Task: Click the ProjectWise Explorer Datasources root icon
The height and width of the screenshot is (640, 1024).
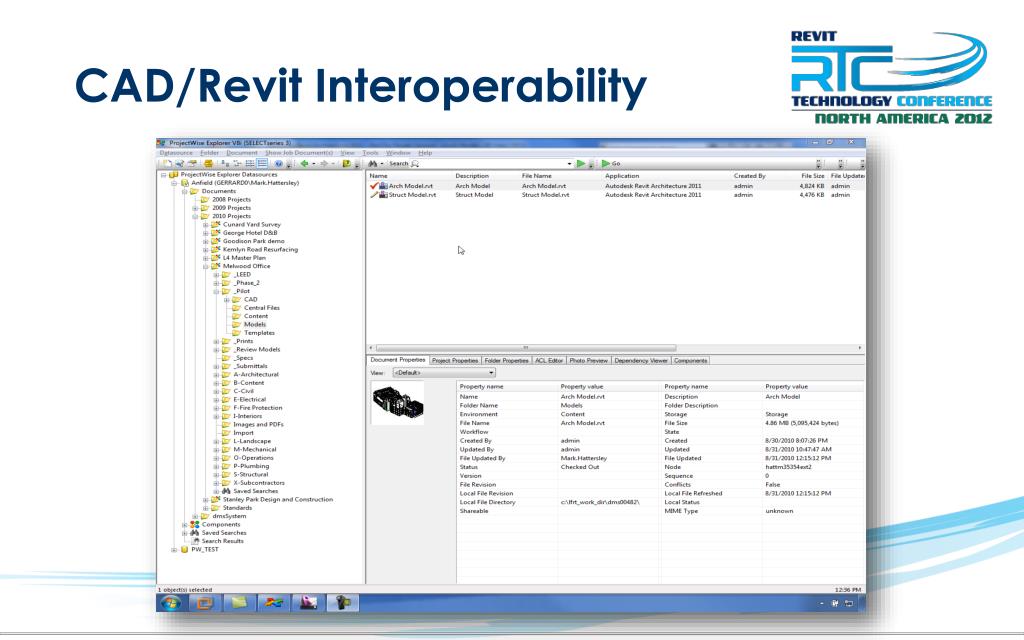Action: (174, 175)
